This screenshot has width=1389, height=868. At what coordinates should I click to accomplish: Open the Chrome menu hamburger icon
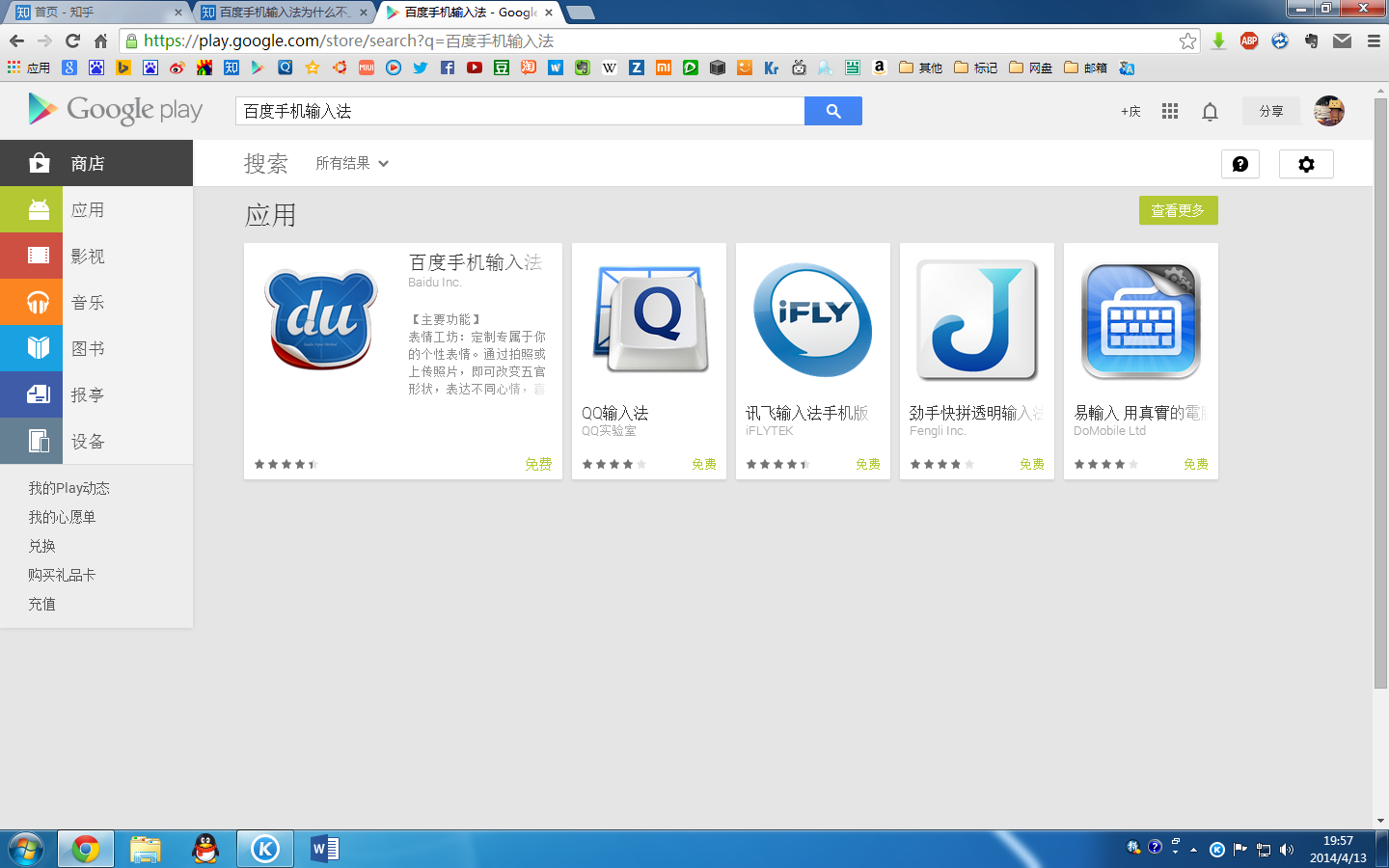tap(1374, 41)
